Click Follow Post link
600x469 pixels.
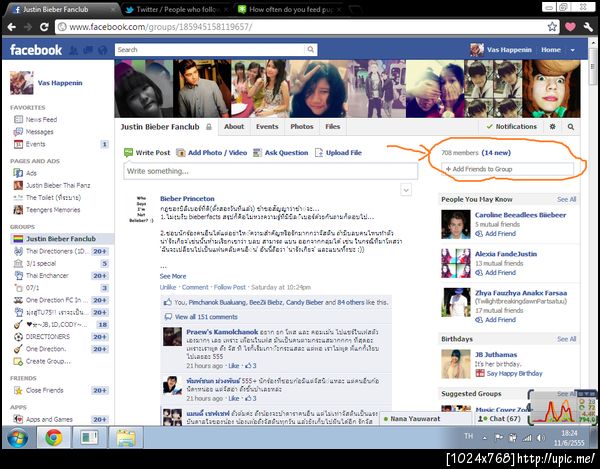(x=230, y=287)
